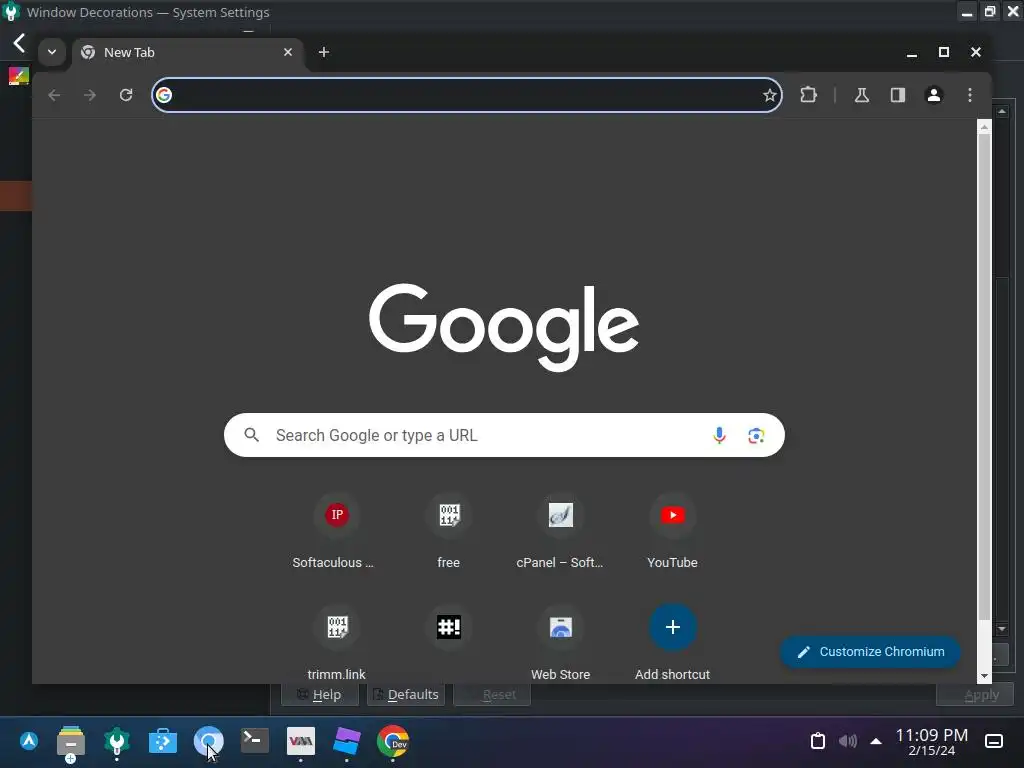Open the application launcher in taskbar
Viewport: 1024px width, 768px height.
pos(29,741)
